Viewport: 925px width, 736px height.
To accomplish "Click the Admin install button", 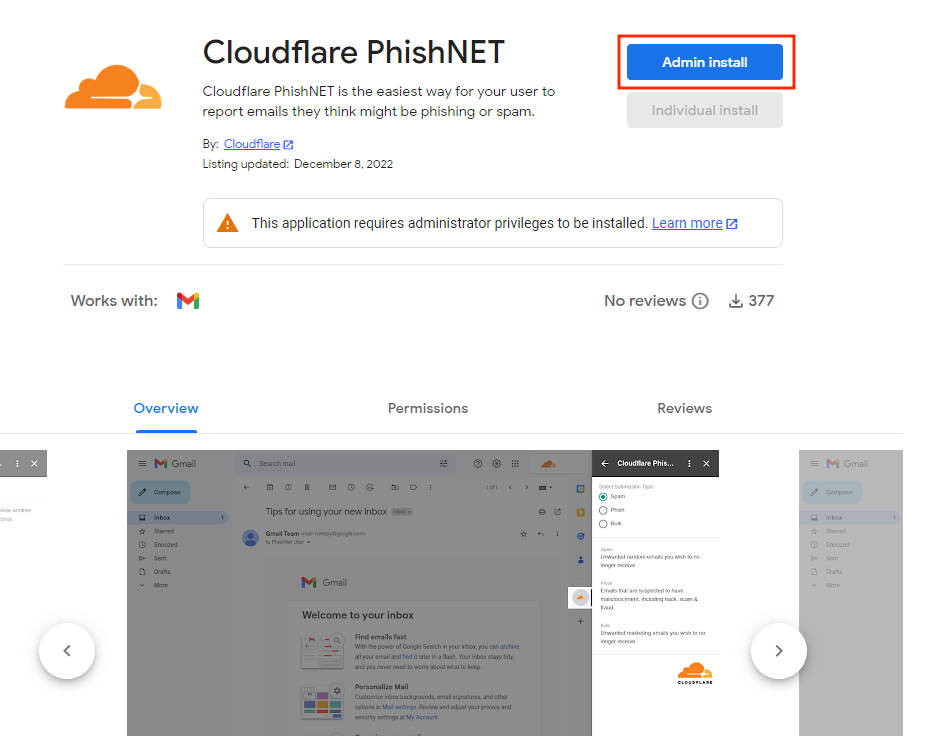I will [x=704, y=62].
